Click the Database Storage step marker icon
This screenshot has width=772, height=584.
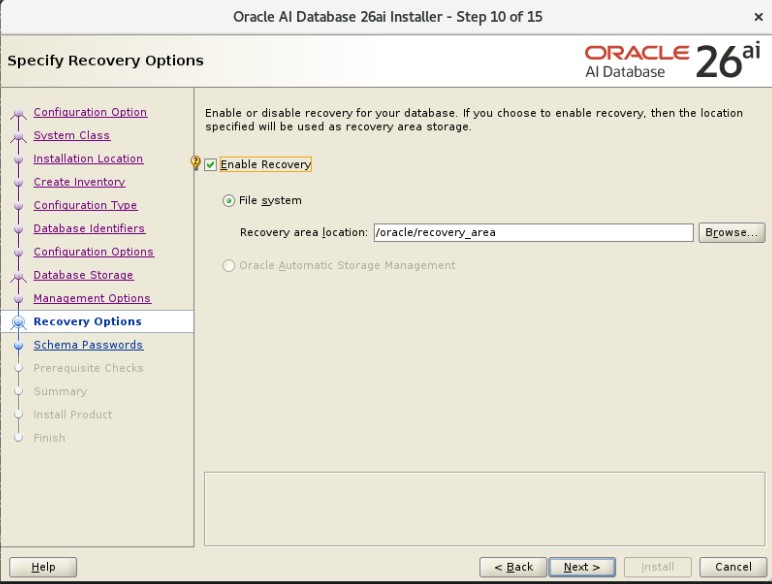pyautogui.click(x=19, y=276)
